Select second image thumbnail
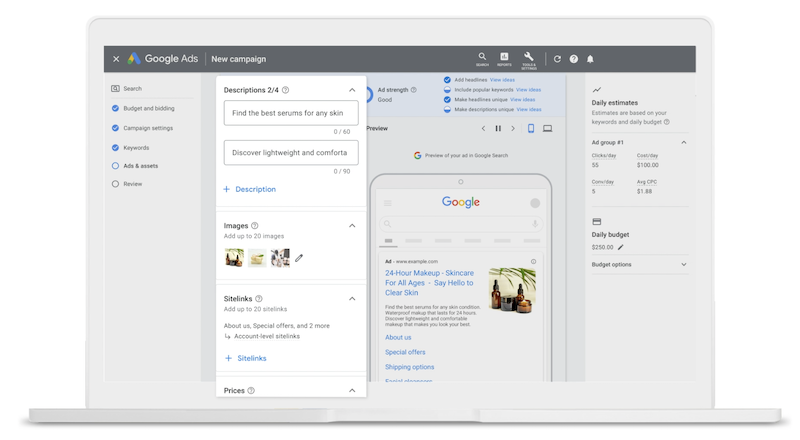The height and width of the screenshot is (440, 800). pyautogui.click(x=257, y=258)
